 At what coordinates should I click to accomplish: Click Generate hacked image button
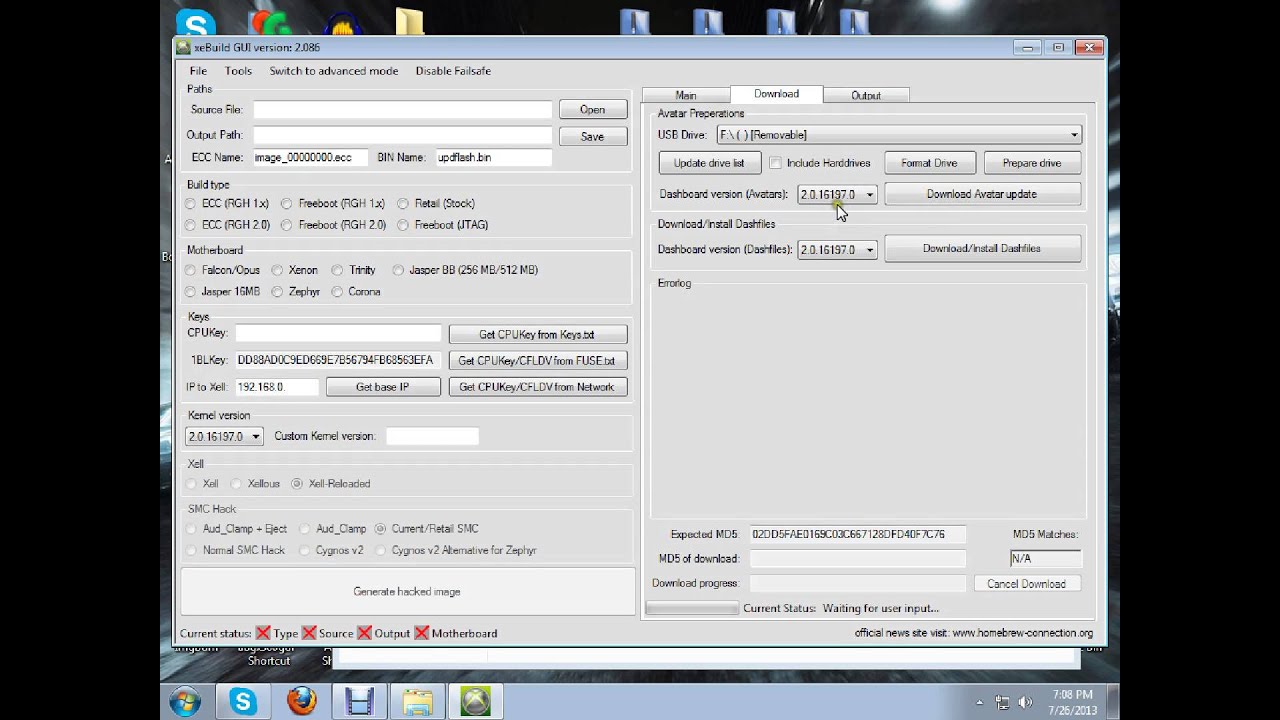click(407, 591)
